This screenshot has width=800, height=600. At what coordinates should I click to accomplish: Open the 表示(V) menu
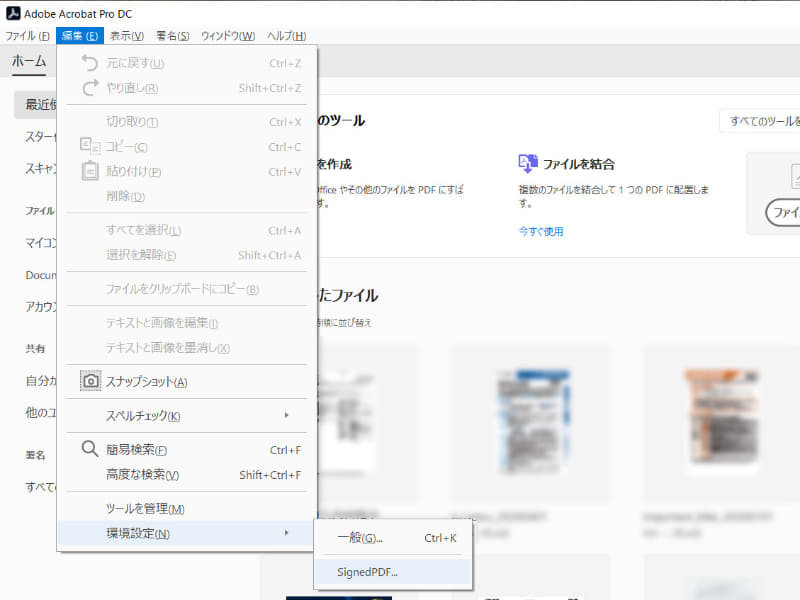pyautogui.click(x=127, y=36)
